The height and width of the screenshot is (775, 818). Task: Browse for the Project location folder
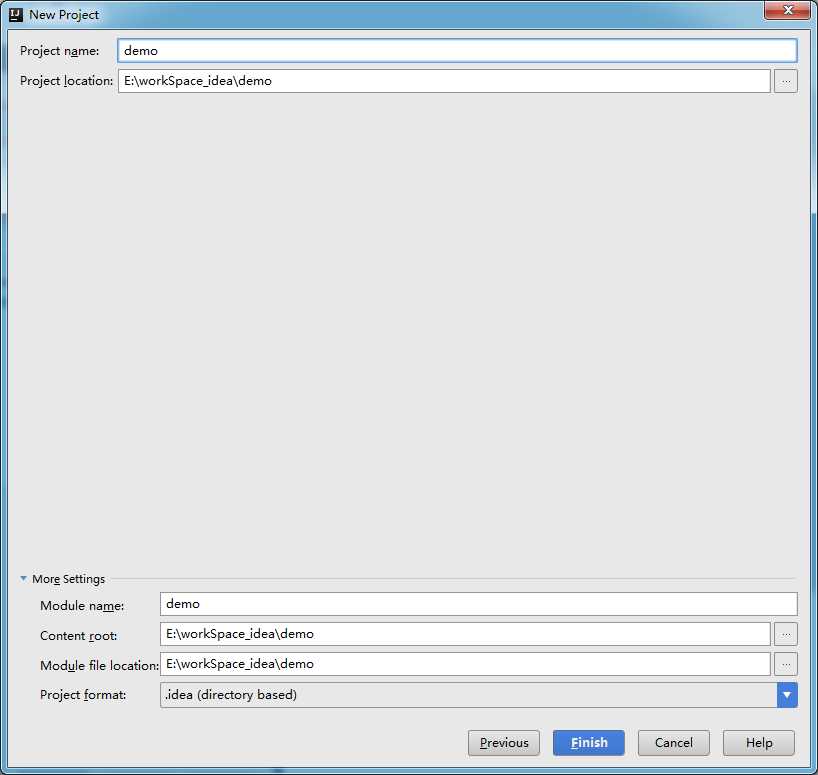(x=786, y=81)
